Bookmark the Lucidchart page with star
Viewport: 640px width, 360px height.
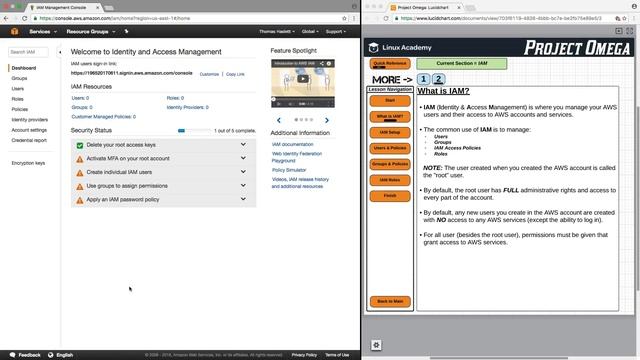[x=624, y=18]
